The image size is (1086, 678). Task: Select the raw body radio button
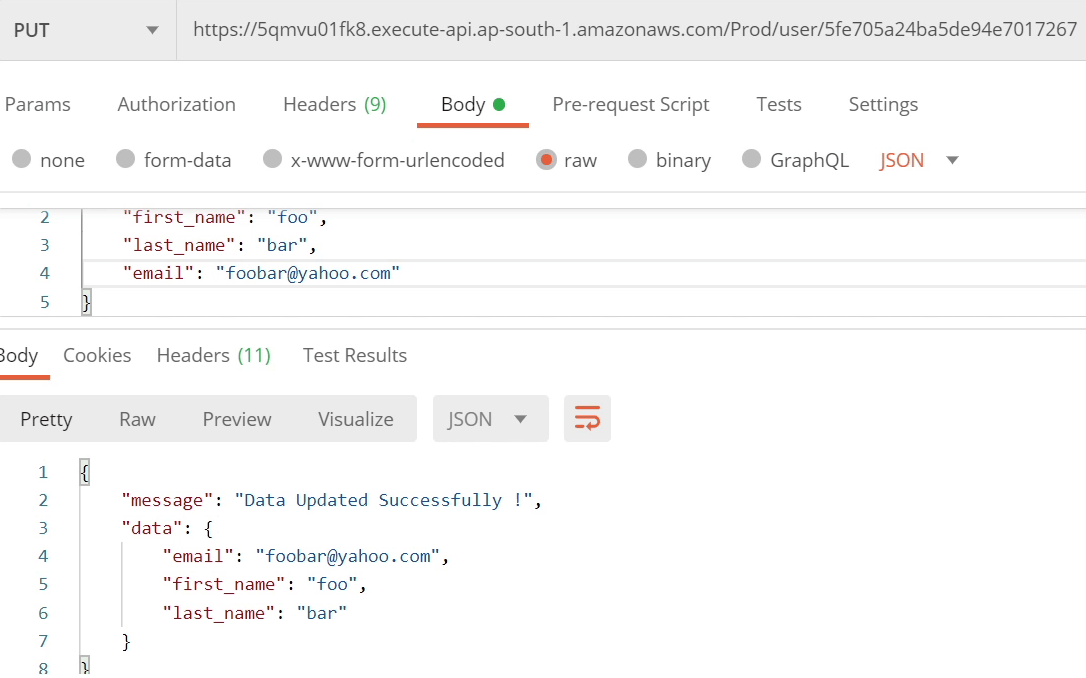click(546, 160)
